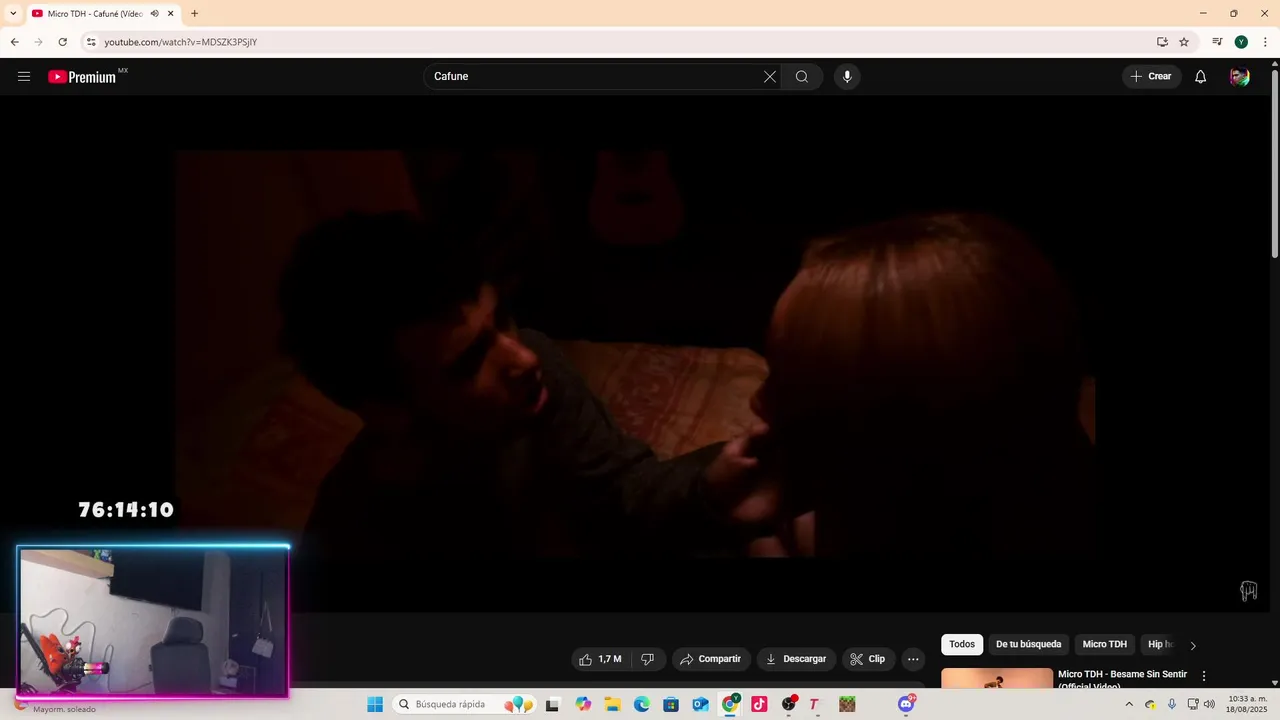Show hidden system tray icons

[1129, 704]
